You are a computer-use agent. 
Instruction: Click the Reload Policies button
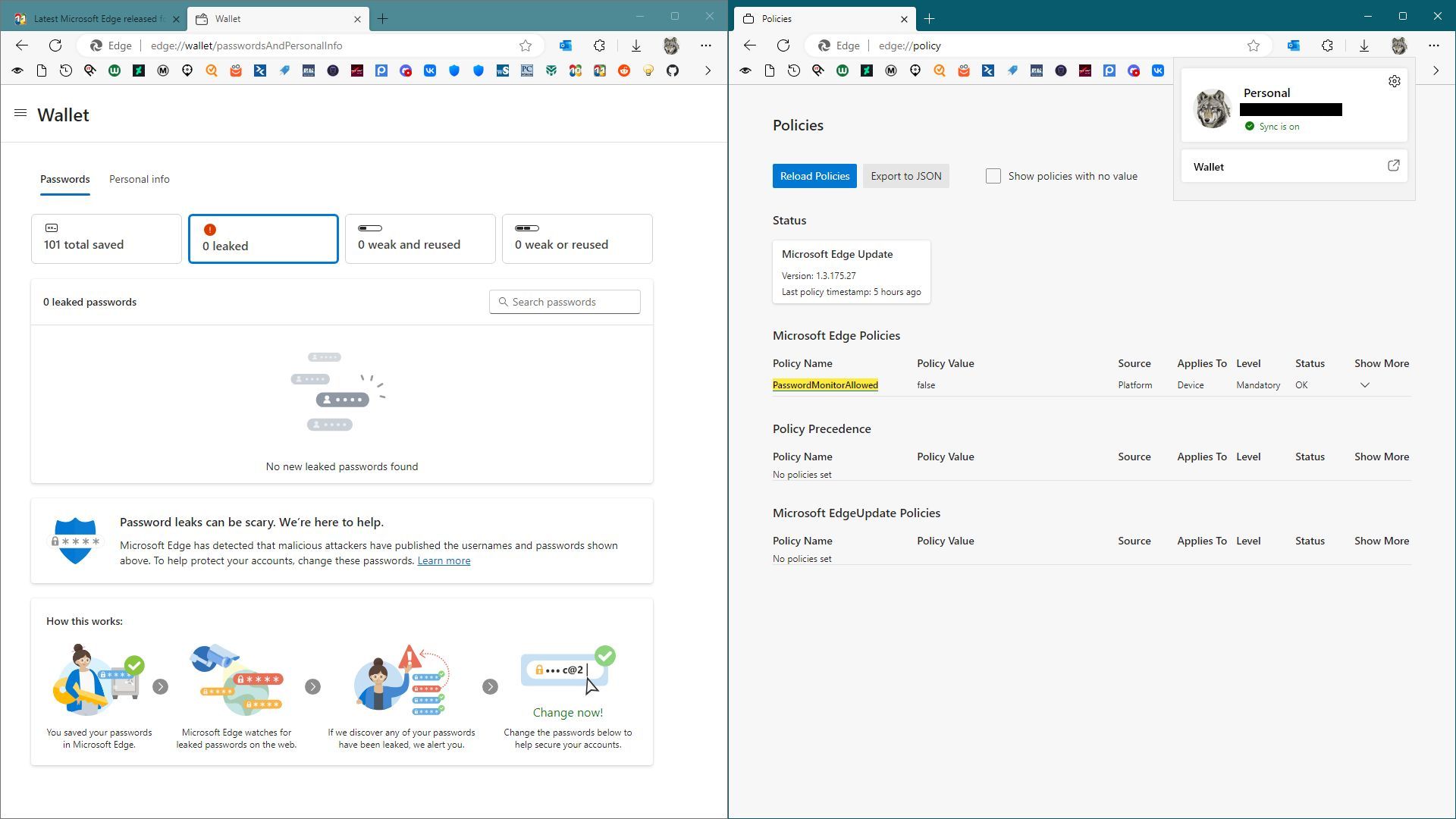[x=814, y=176]
